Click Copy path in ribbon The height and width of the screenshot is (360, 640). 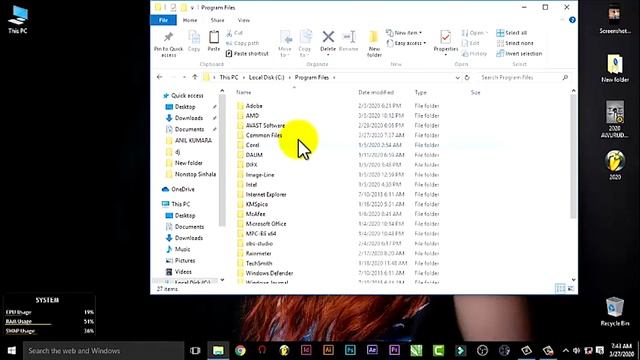[x=242, y=43]
